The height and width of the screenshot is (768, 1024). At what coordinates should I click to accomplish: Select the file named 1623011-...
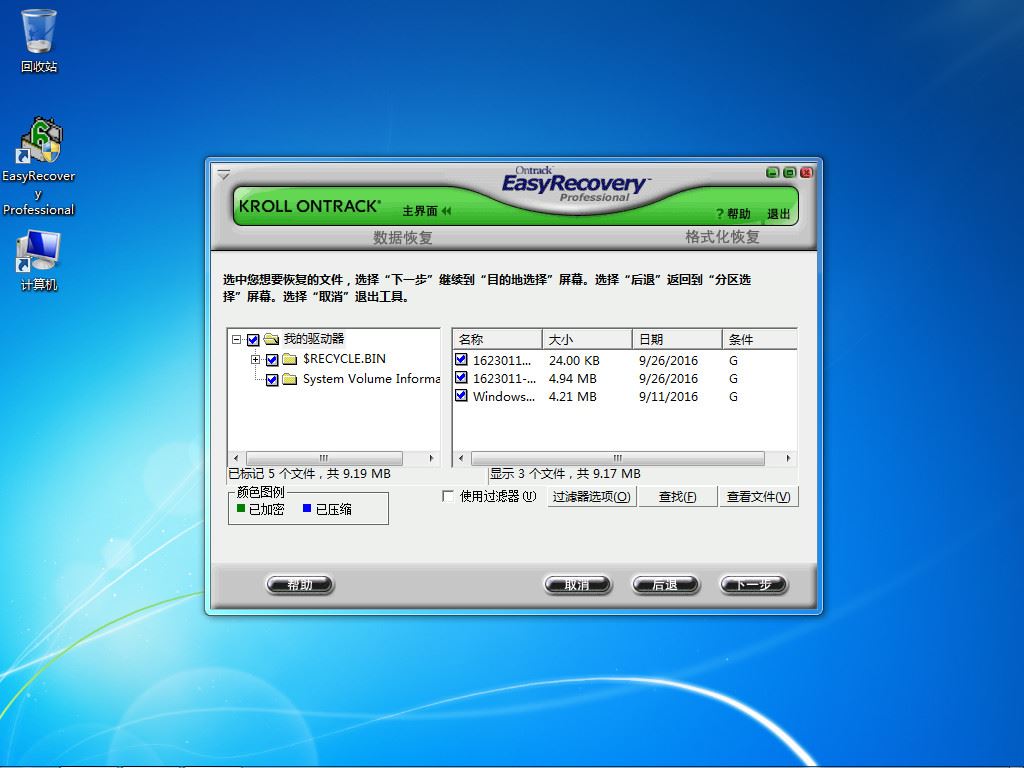(x=504, y=379)
